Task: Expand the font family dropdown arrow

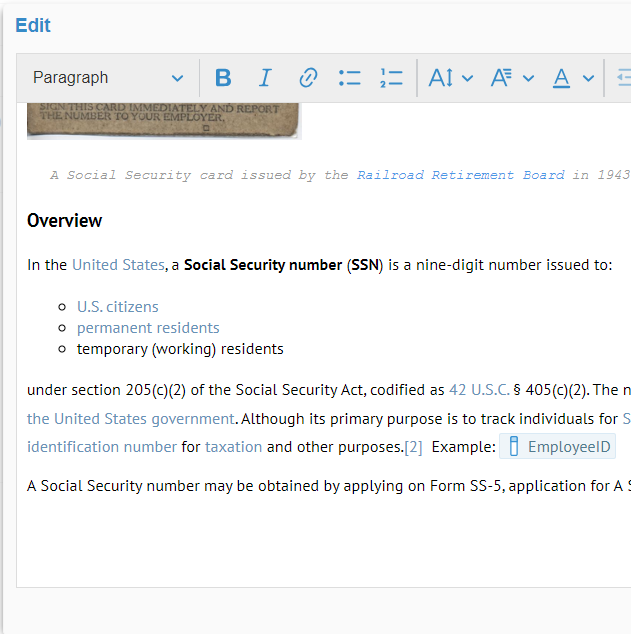Action: tap(528, 78)
